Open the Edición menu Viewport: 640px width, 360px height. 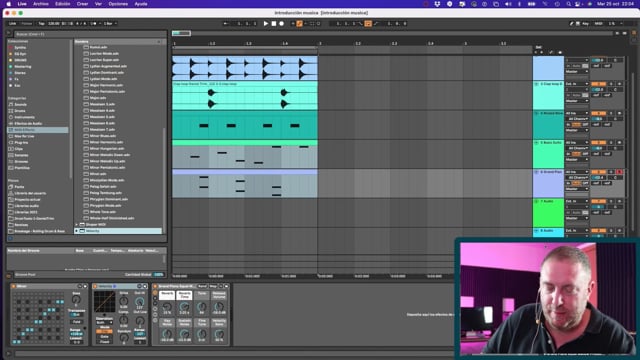(x=62, y=4)
